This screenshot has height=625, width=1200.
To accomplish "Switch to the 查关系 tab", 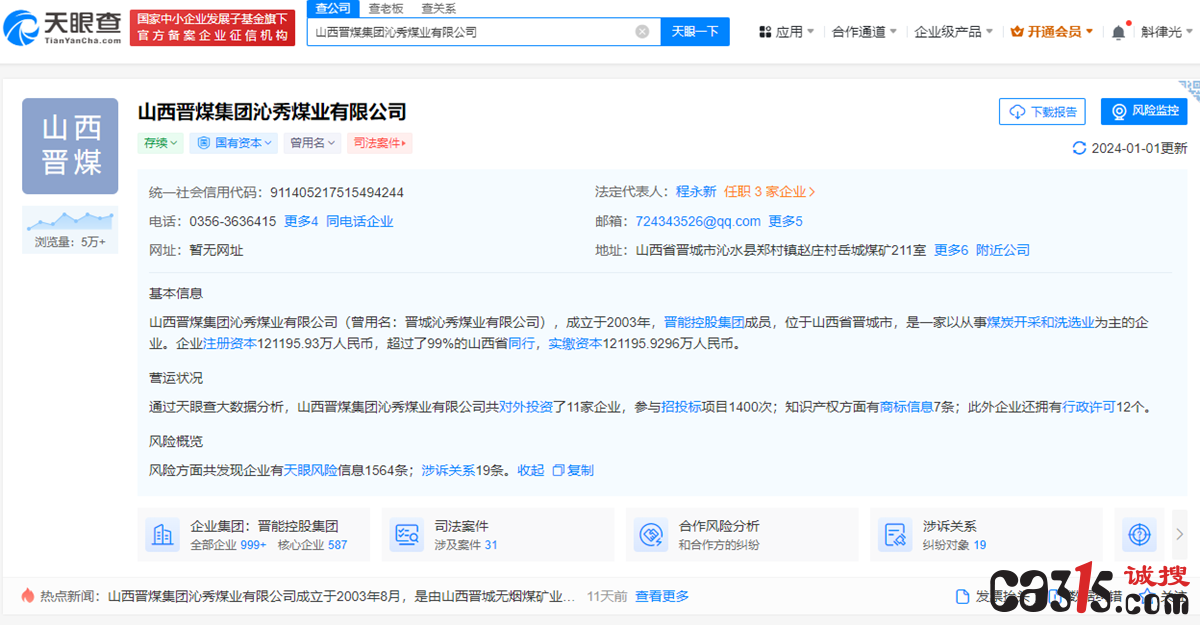I will click(438, 8).
